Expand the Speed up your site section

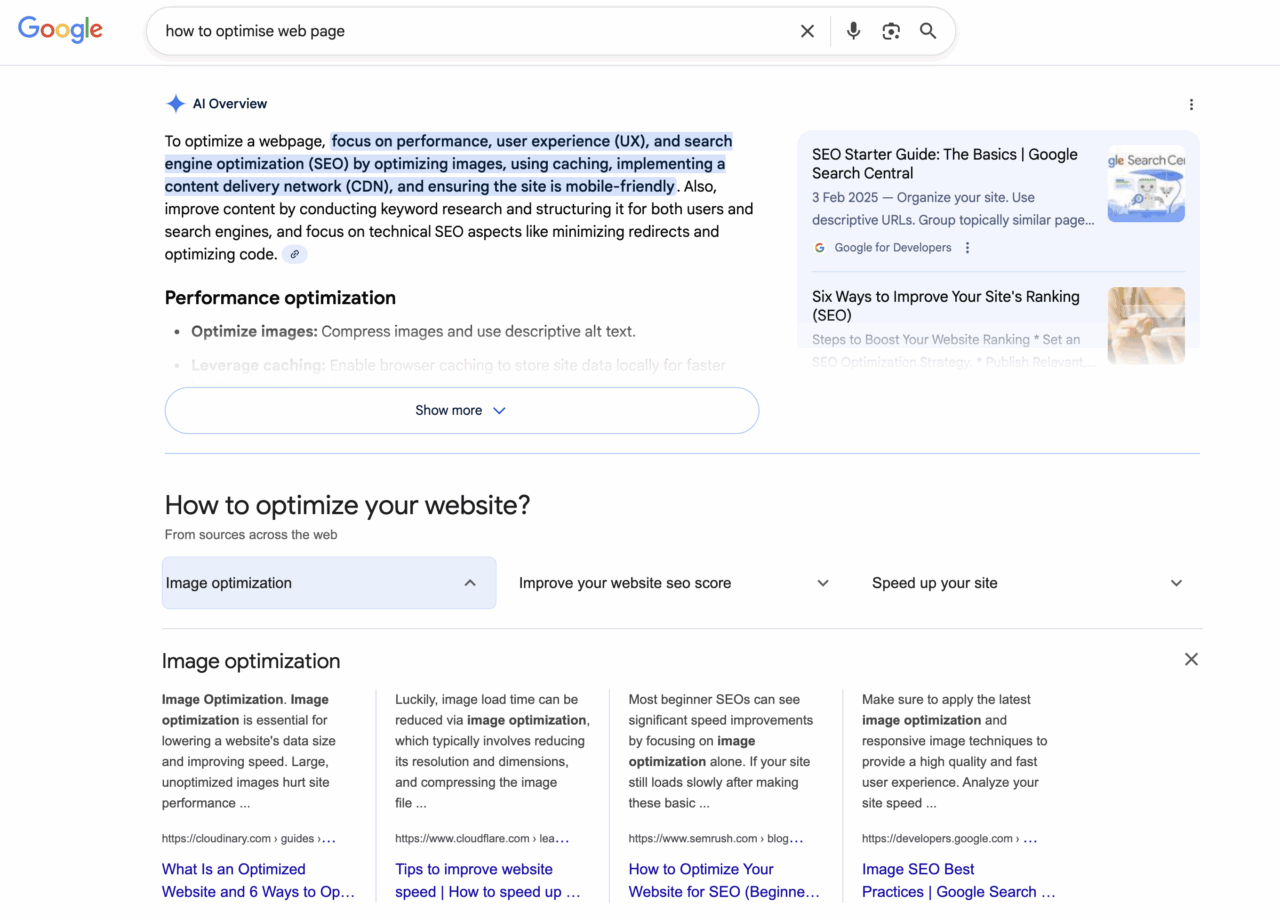point(1028,583)
